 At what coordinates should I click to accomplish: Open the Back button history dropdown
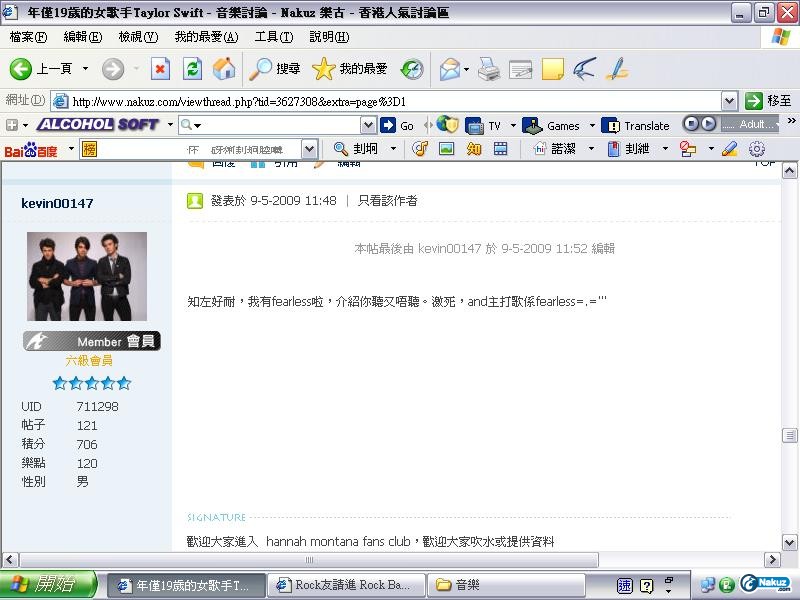[85, 69]
